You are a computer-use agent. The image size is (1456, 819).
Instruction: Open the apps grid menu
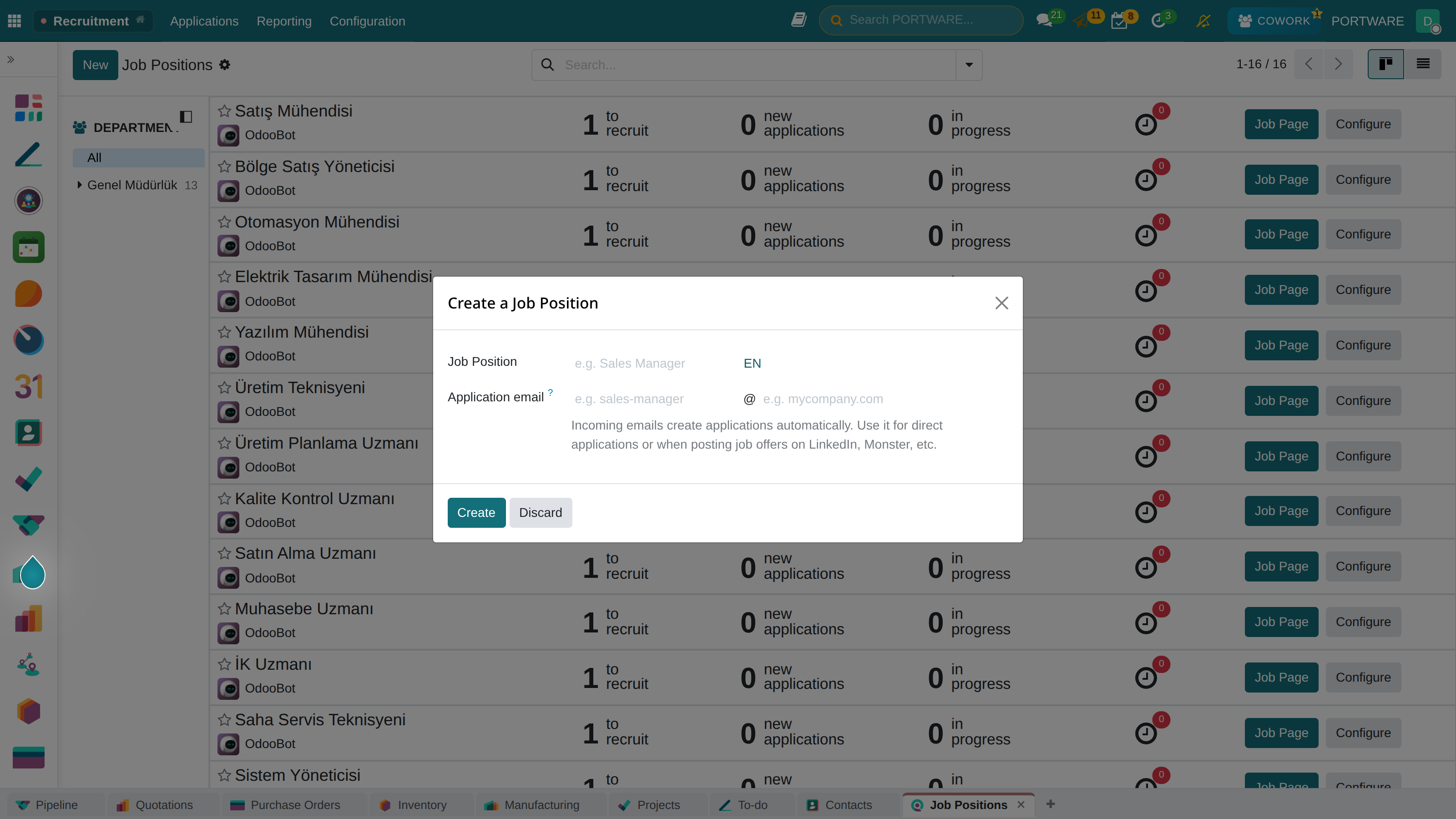click(x=15, y=21)
